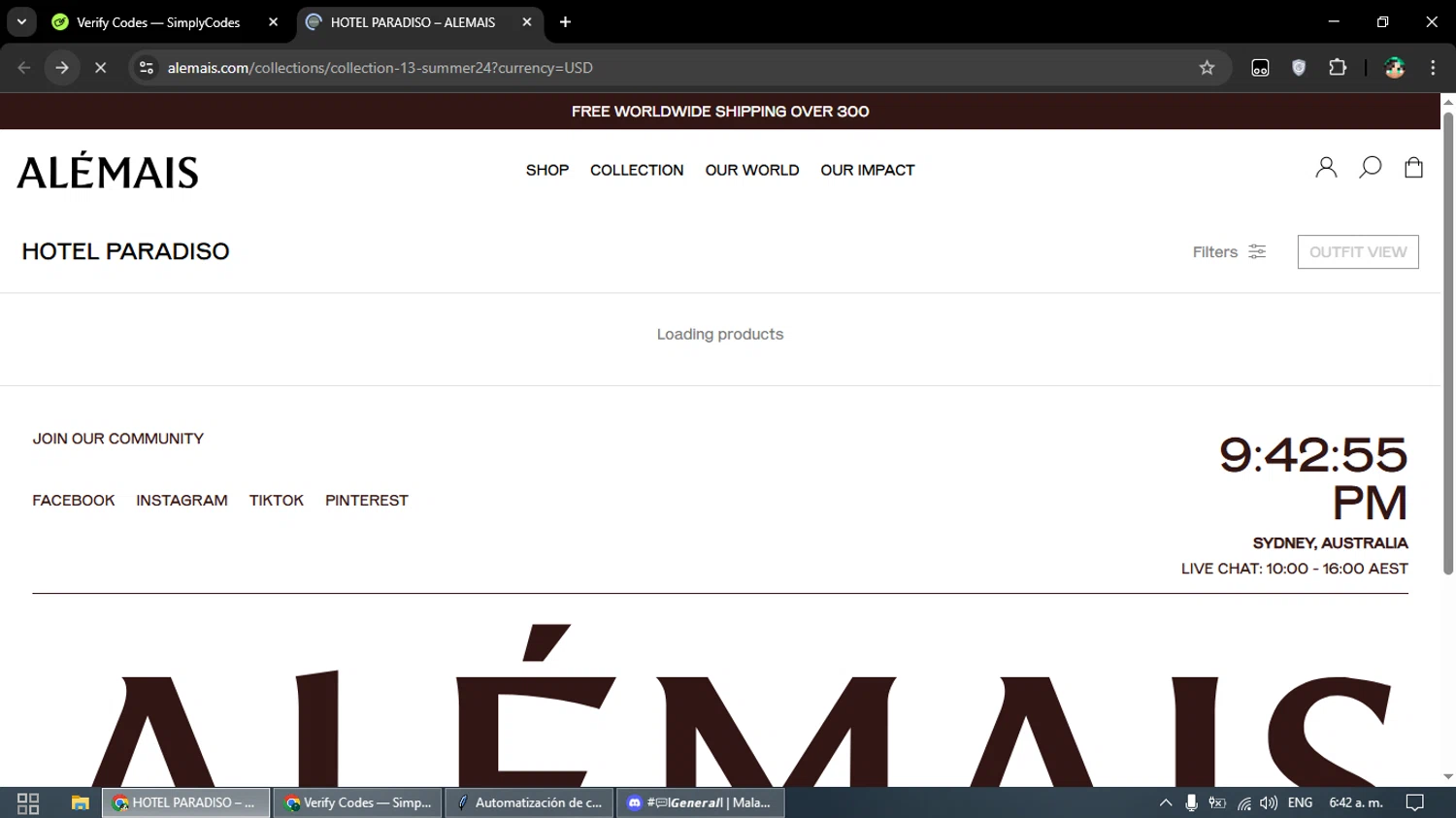Click the ALÉMAIS logo in the header
1456x818 pixels.
click(108, 171)
